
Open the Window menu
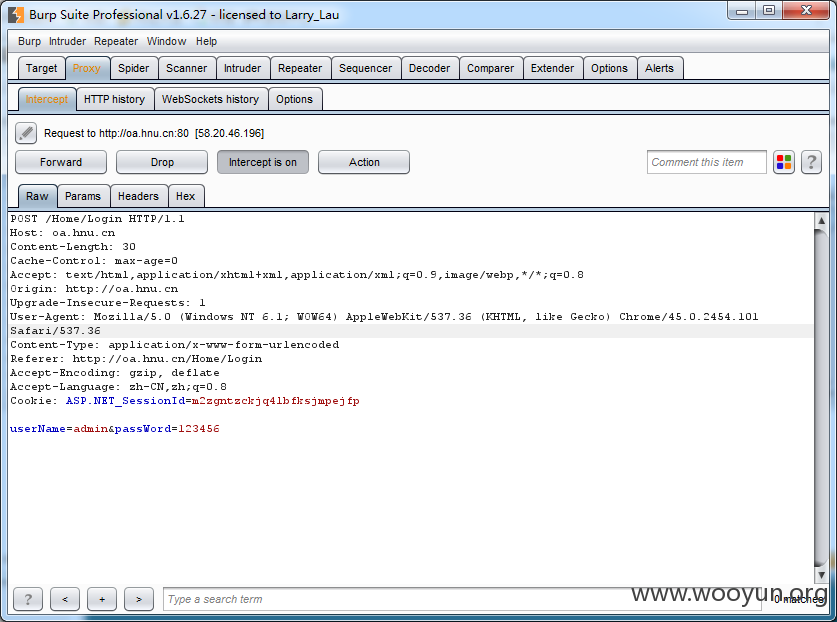pyautogui.click(x=167, y=41)
